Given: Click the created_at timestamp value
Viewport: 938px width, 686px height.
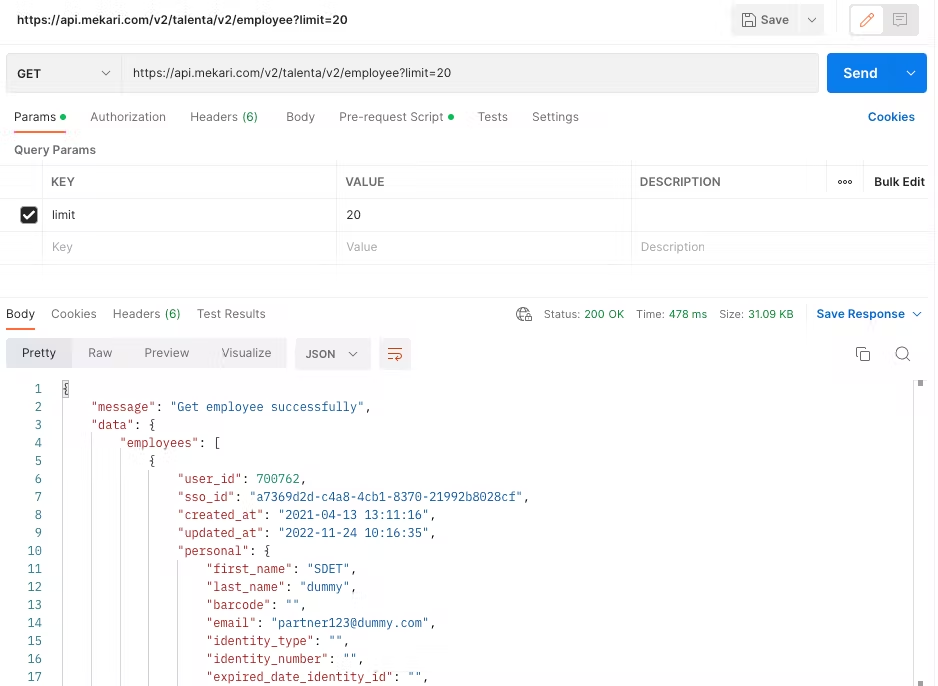Looking at the screenshot, I should tap(354, 514).
